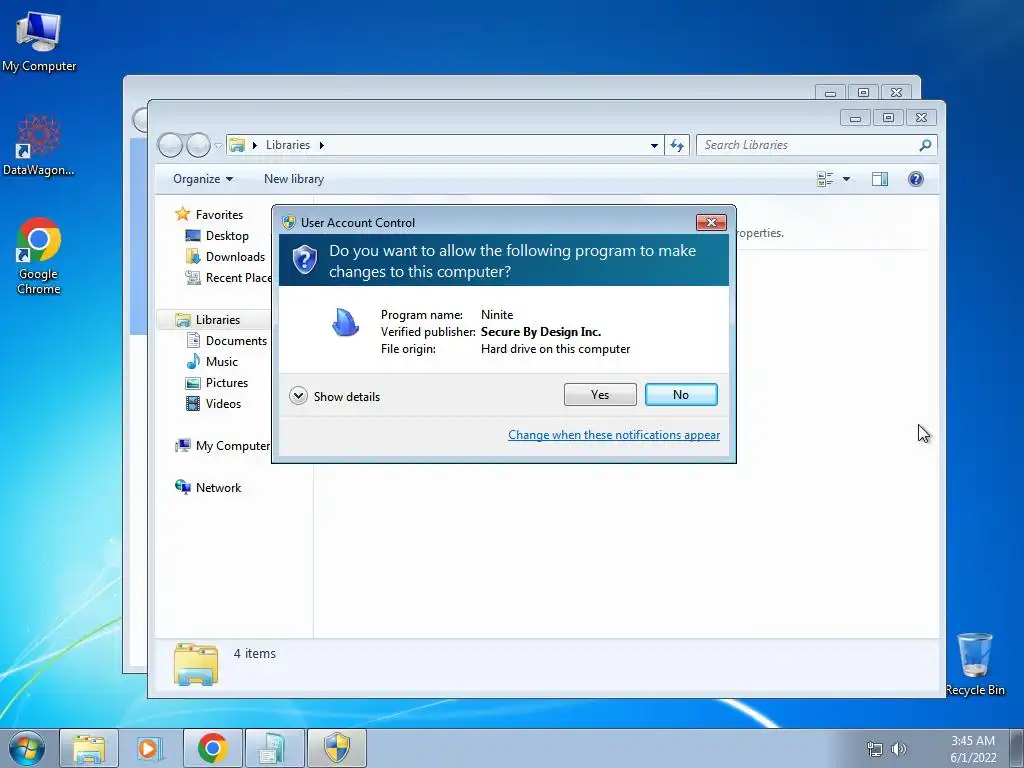Click the Network globe icon
The image size is (1024, 768).
pos(182,487)
